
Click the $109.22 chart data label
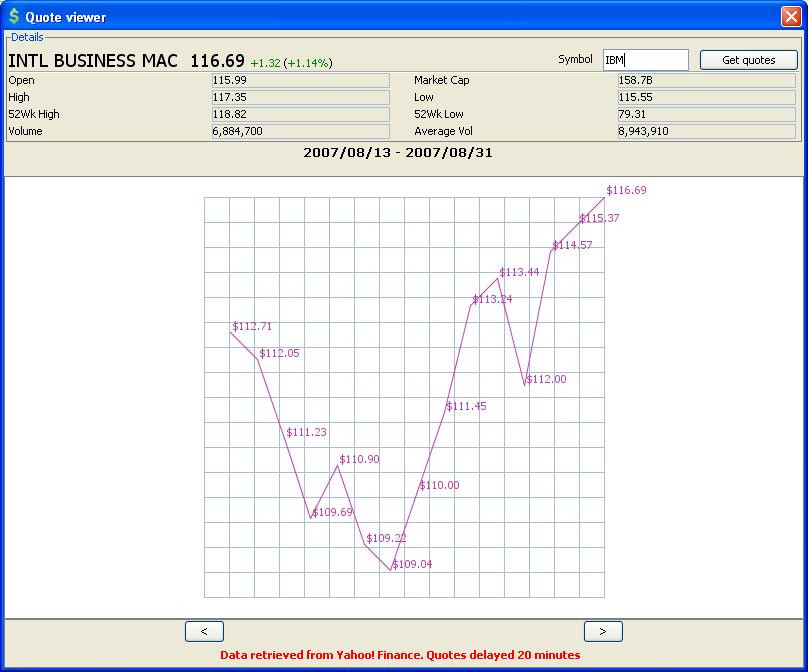[x=386, y=539]
